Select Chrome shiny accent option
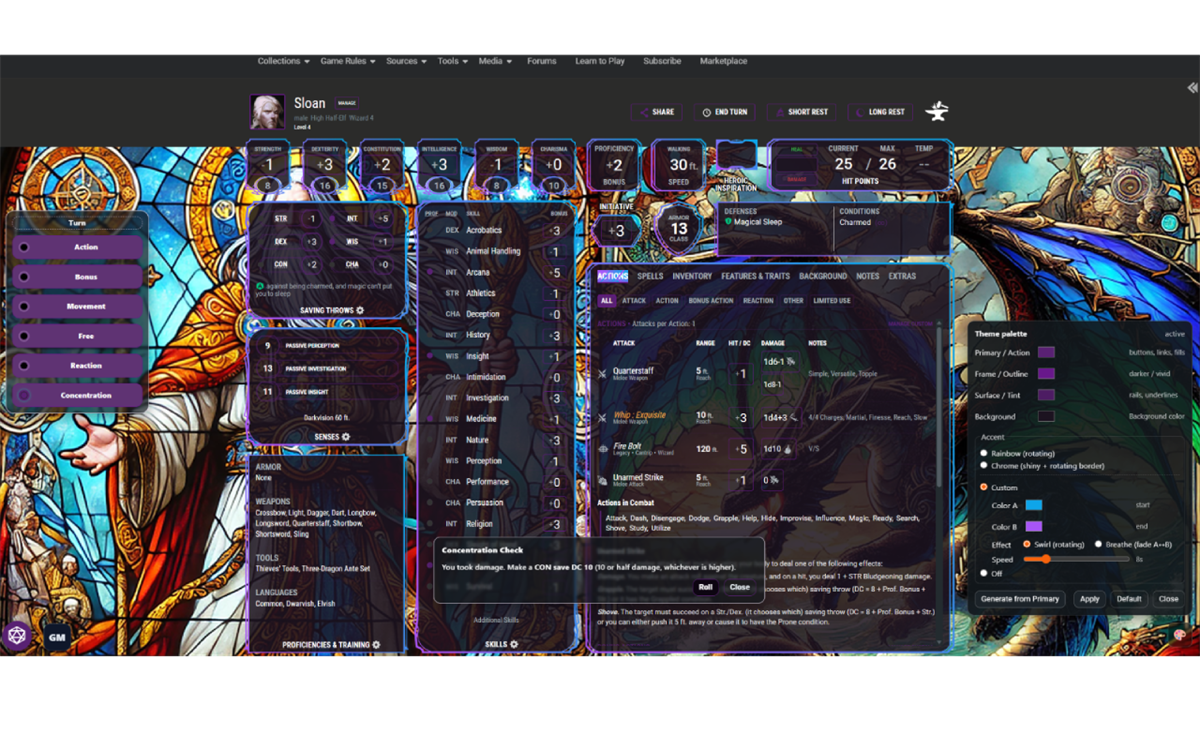This screenshot has width=1200, height=750. click(984, 465)
